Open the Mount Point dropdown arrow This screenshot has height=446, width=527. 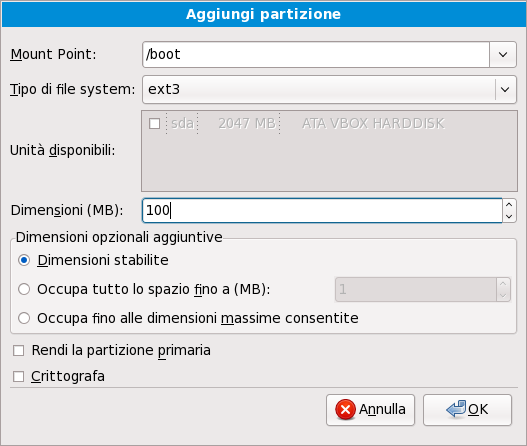point(503,54)
